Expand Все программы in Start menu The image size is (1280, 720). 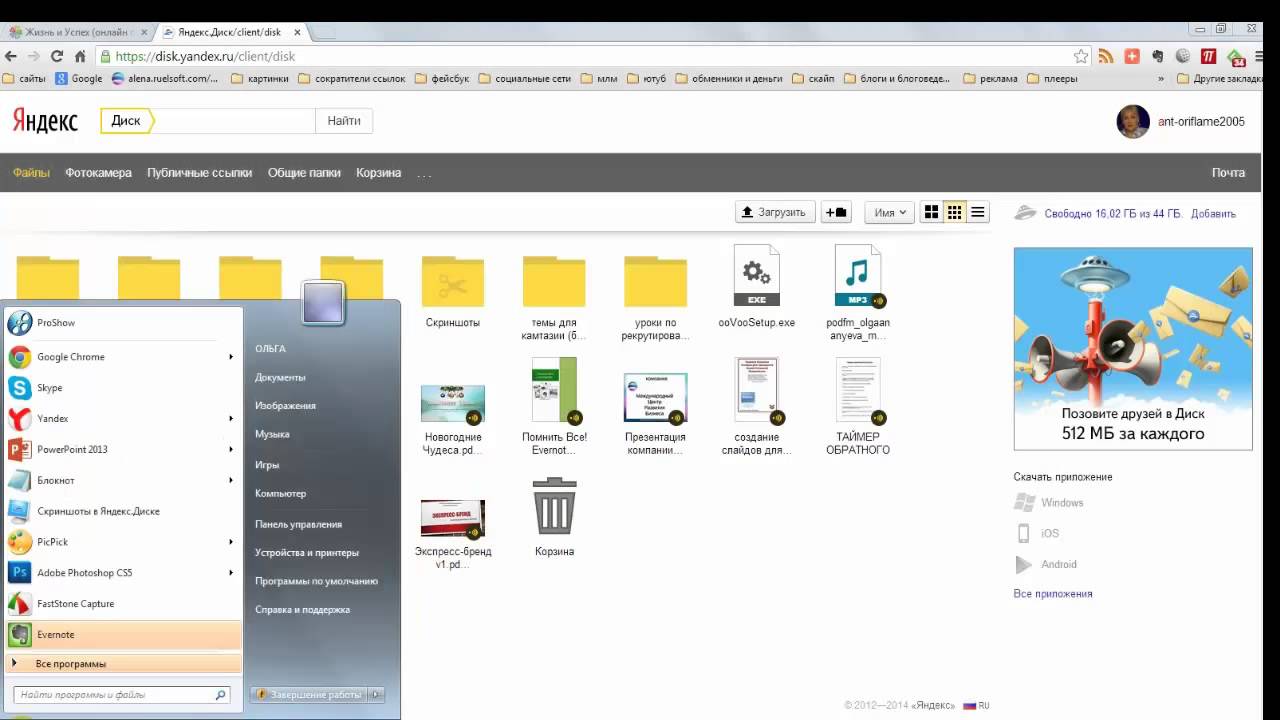coord(122,664)
